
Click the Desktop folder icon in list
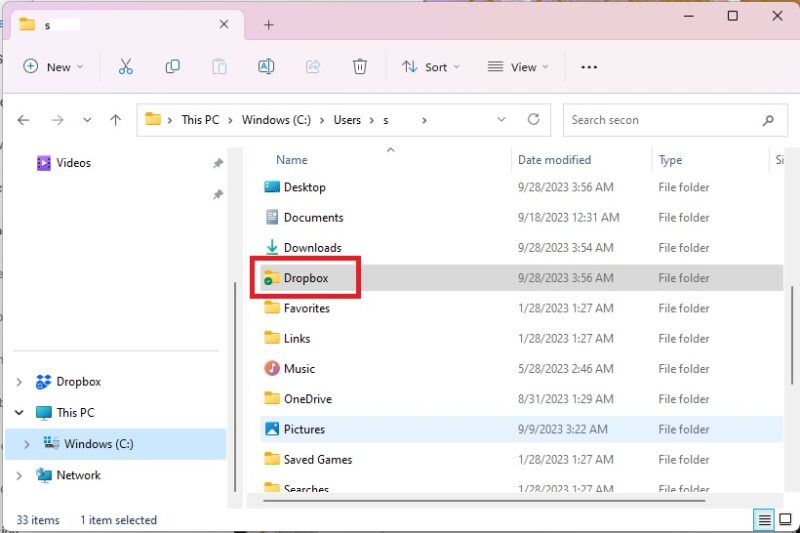272,187
